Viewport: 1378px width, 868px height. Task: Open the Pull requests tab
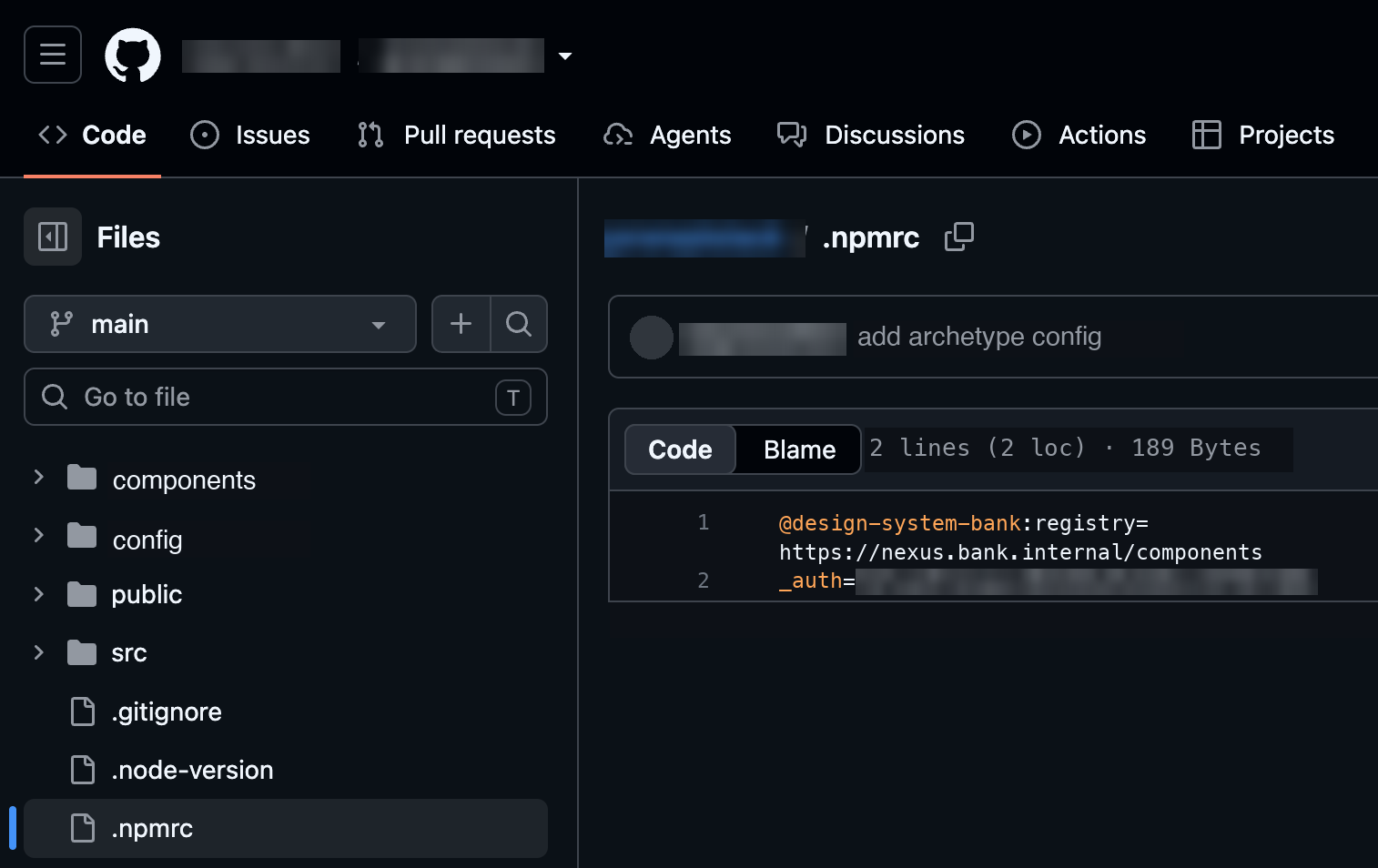point(457,135)
